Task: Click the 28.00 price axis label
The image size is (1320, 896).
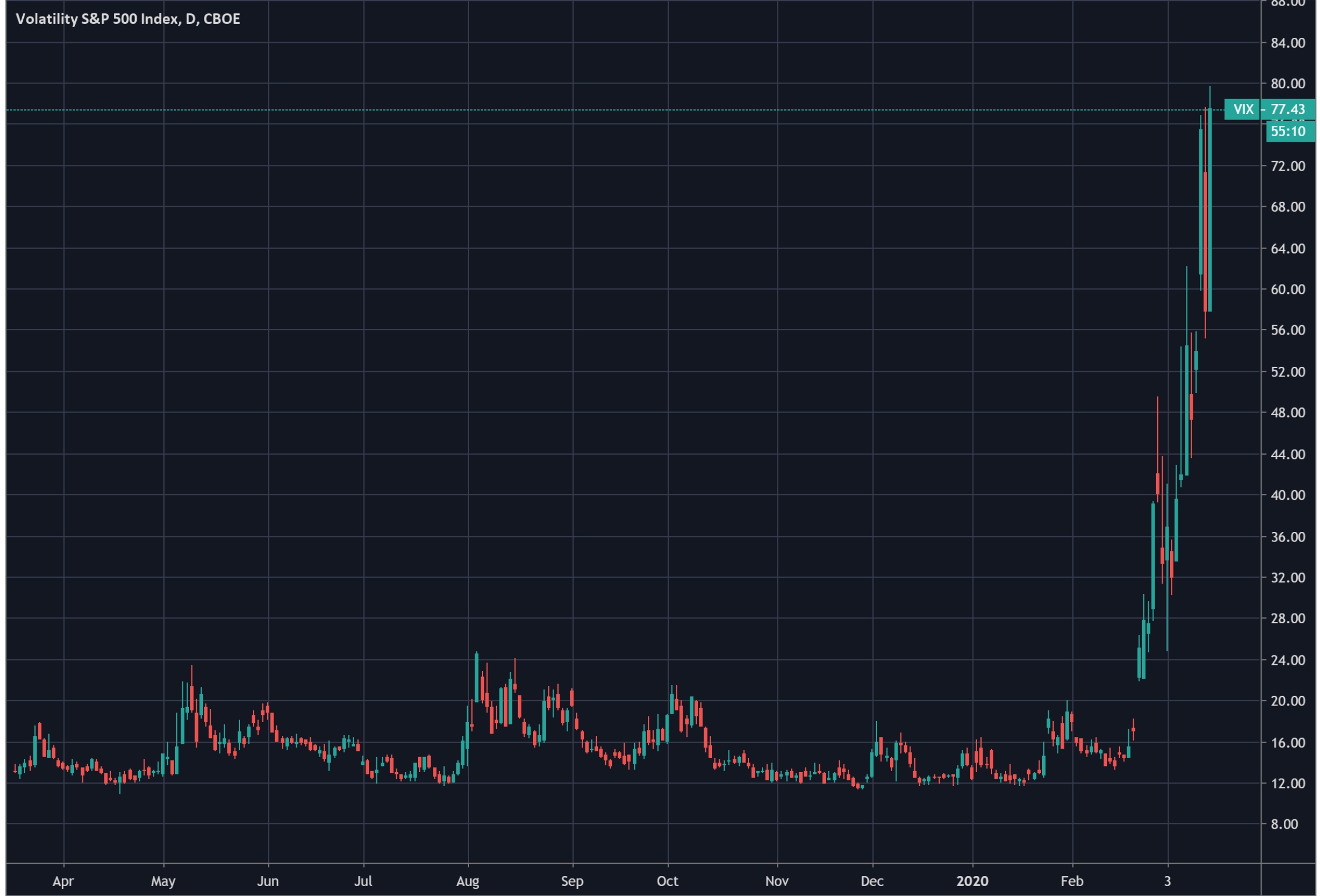Action: 1288,618
